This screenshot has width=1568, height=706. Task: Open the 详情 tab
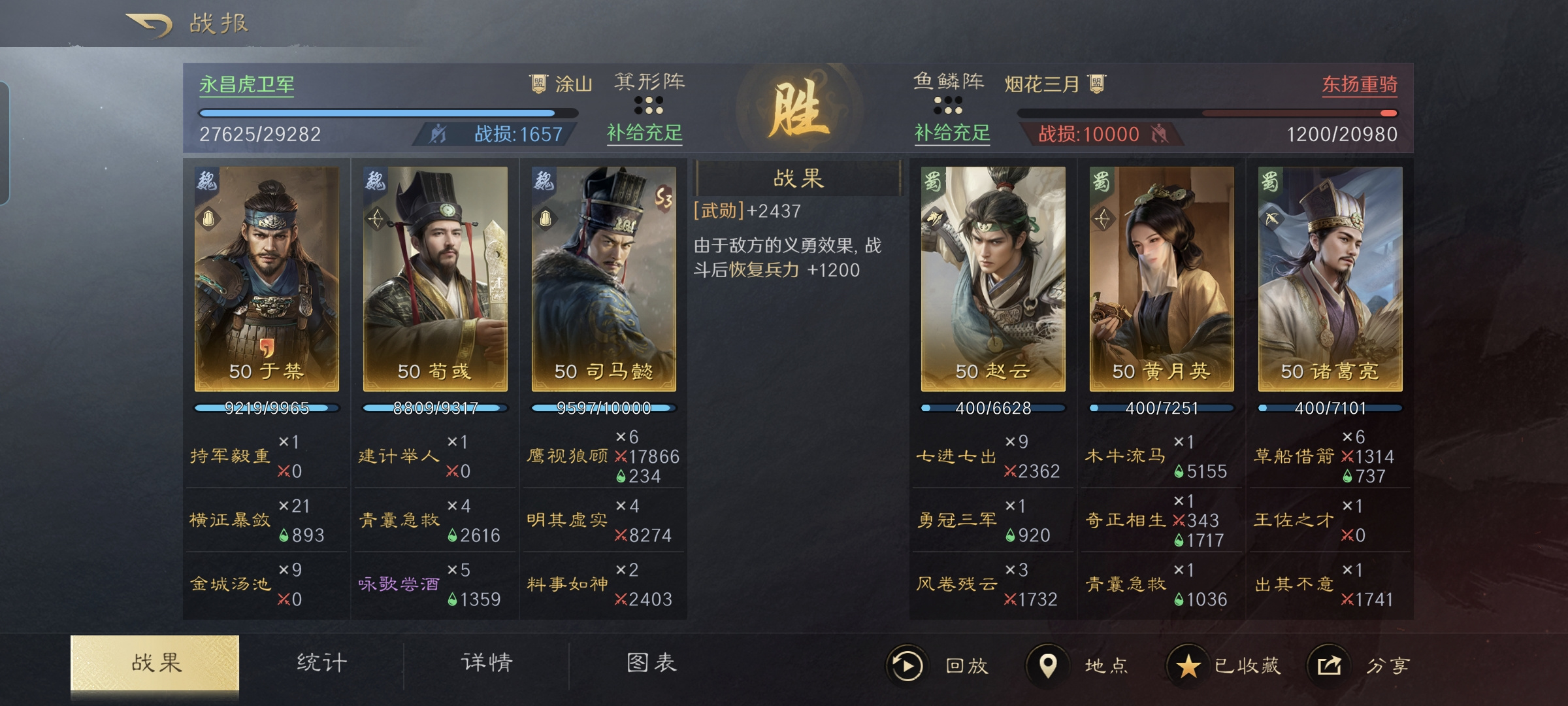point(487,663)
